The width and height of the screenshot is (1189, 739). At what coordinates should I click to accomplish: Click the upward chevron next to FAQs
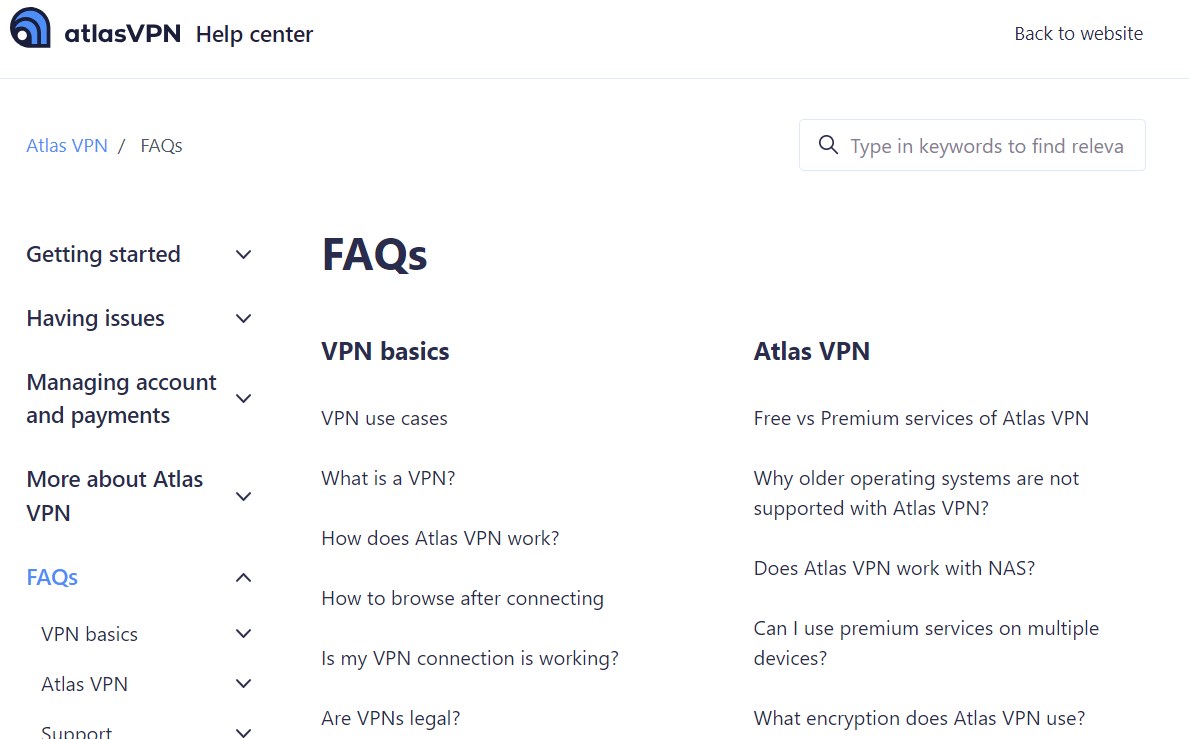tap(243, 577)
